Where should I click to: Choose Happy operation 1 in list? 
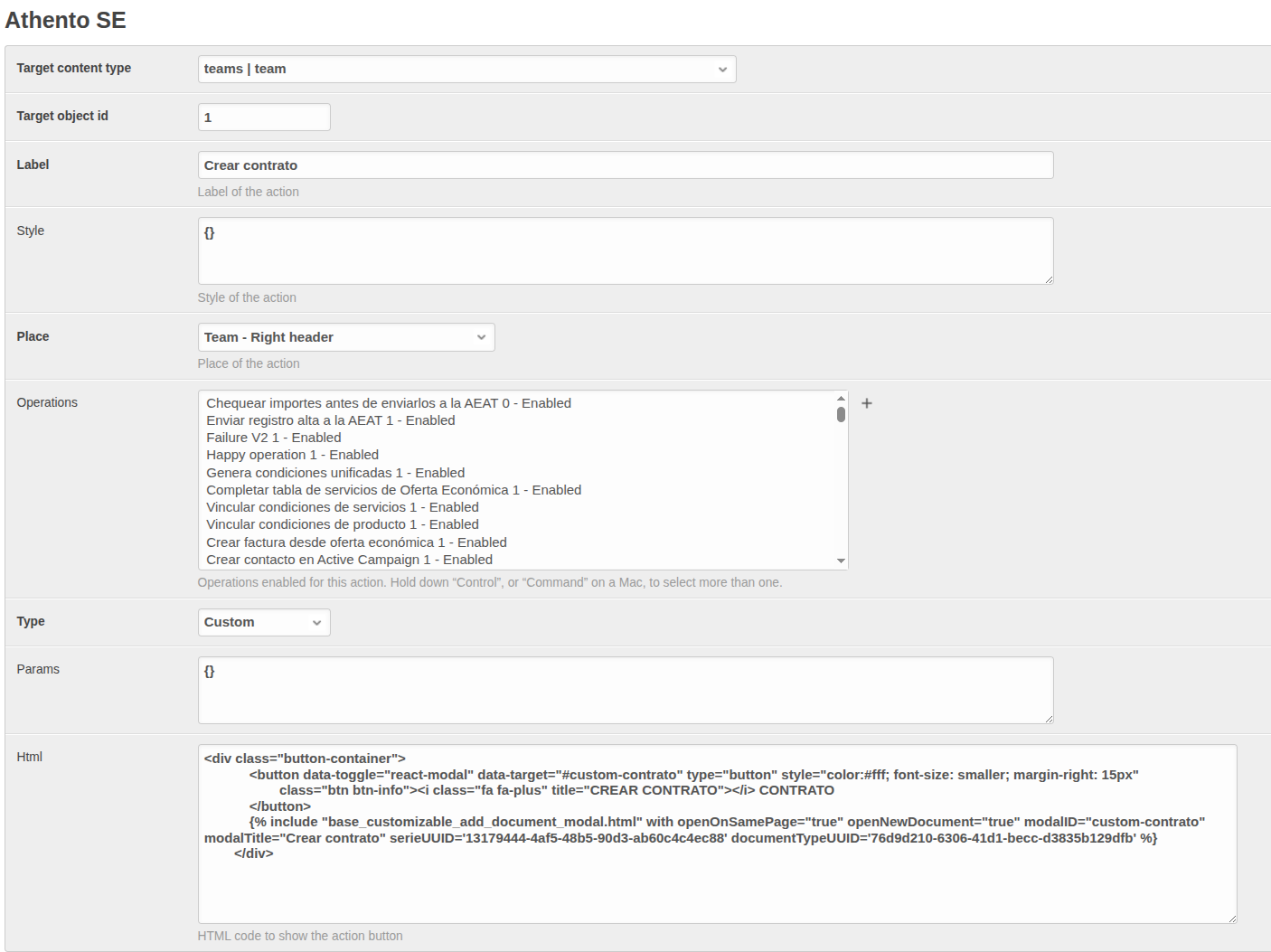[292, 455]
